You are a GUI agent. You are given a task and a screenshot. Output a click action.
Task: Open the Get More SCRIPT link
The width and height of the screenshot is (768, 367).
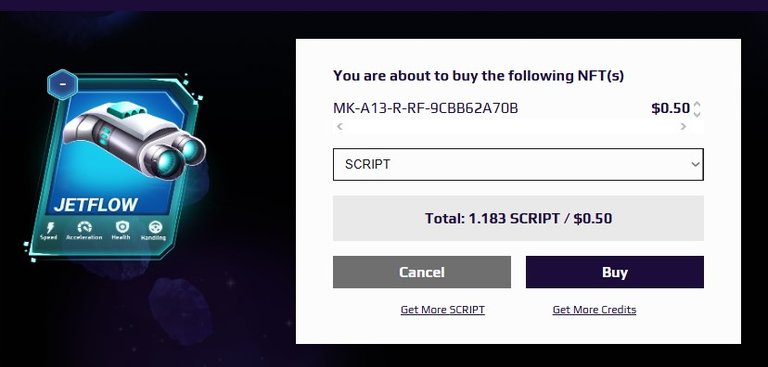point(443,310)
